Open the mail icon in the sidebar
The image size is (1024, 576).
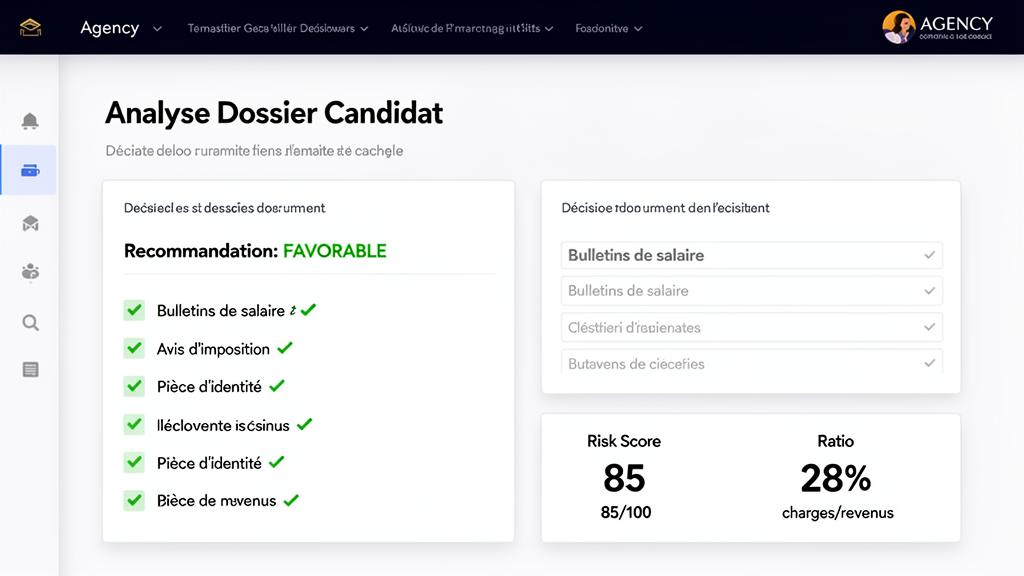[30, 222]
